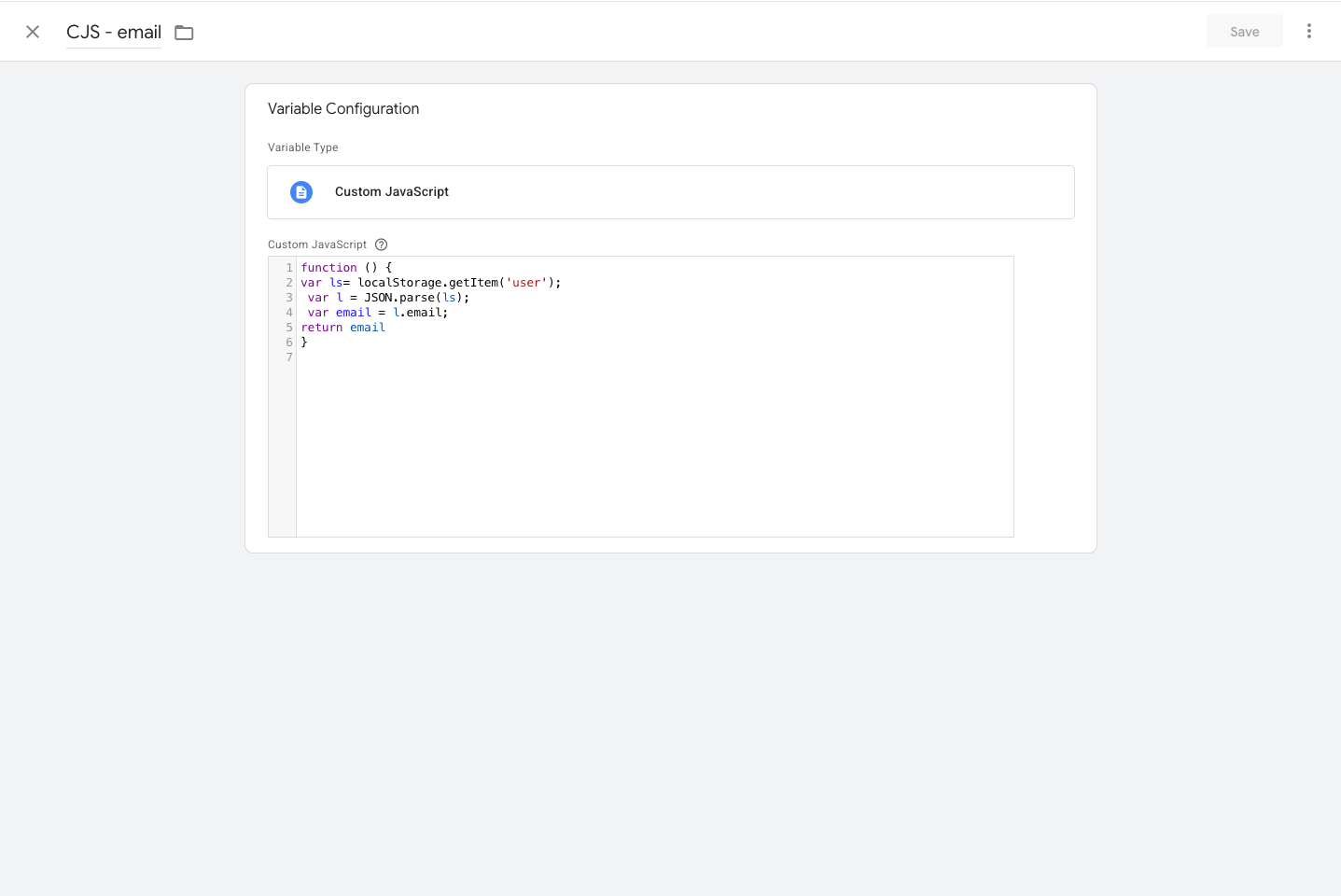Click the localStorage.getItem('user') code line
This screenshot has height=896, width=1341.
pos(431,283)
